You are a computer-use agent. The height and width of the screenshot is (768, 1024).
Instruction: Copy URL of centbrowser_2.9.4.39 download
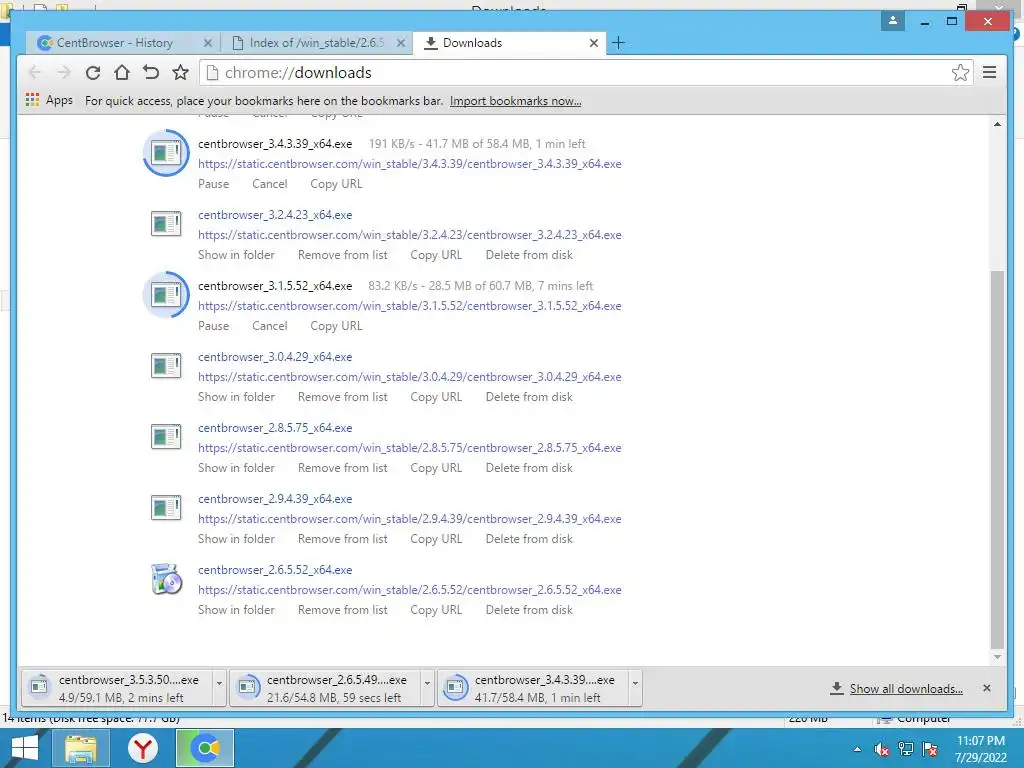[436, 539]
